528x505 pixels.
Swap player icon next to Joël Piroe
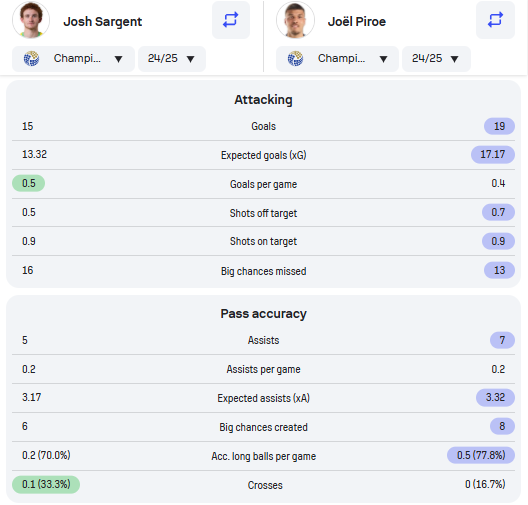(495, 20)
